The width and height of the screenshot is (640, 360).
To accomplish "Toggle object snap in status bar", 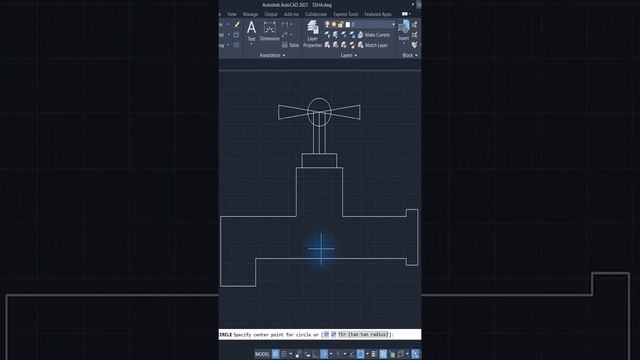I will click(360, 354).
